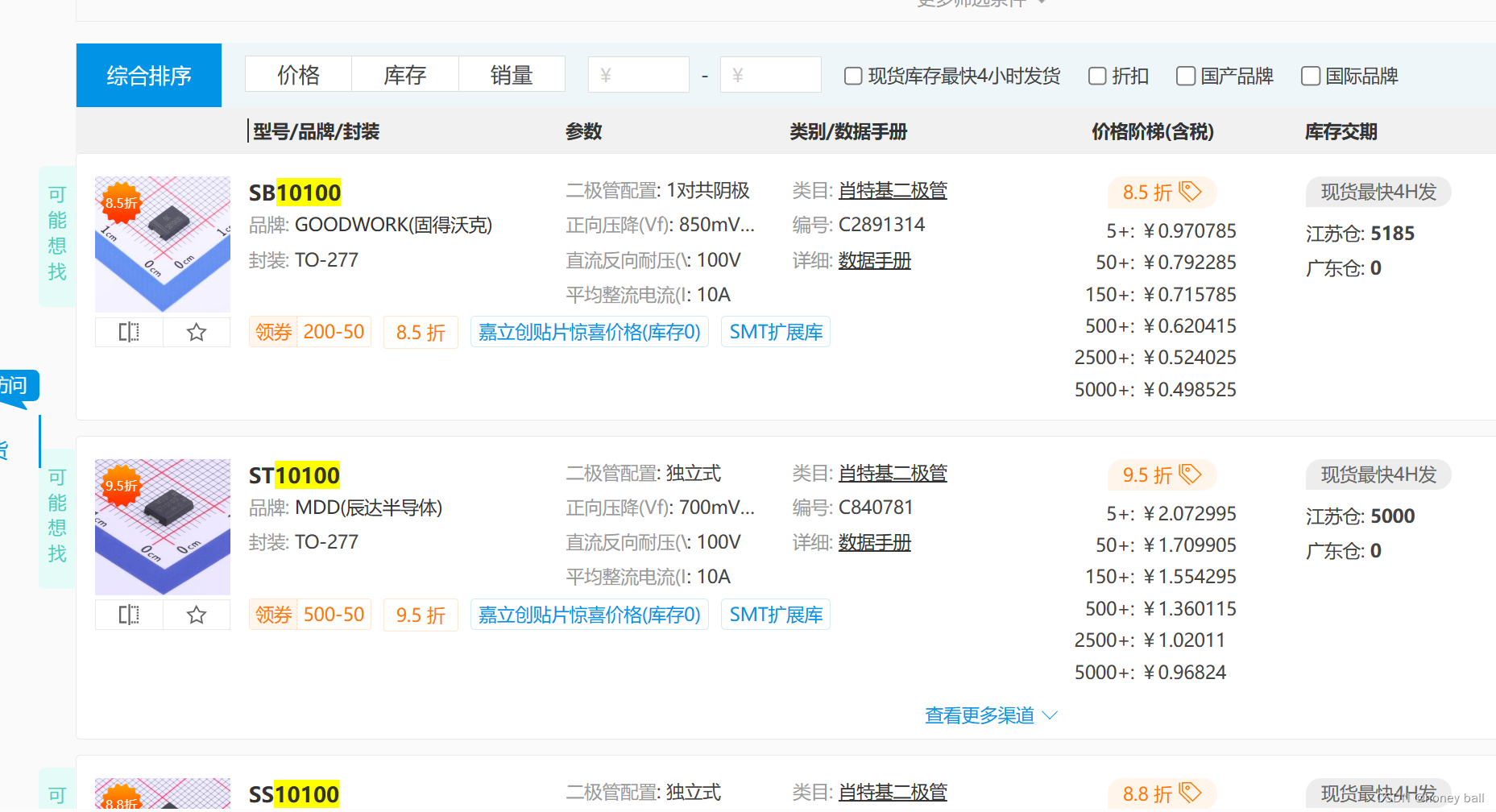Click the 9.5 折 tag below ST10100
The image size is (1496, 812).
coord(421,615)
